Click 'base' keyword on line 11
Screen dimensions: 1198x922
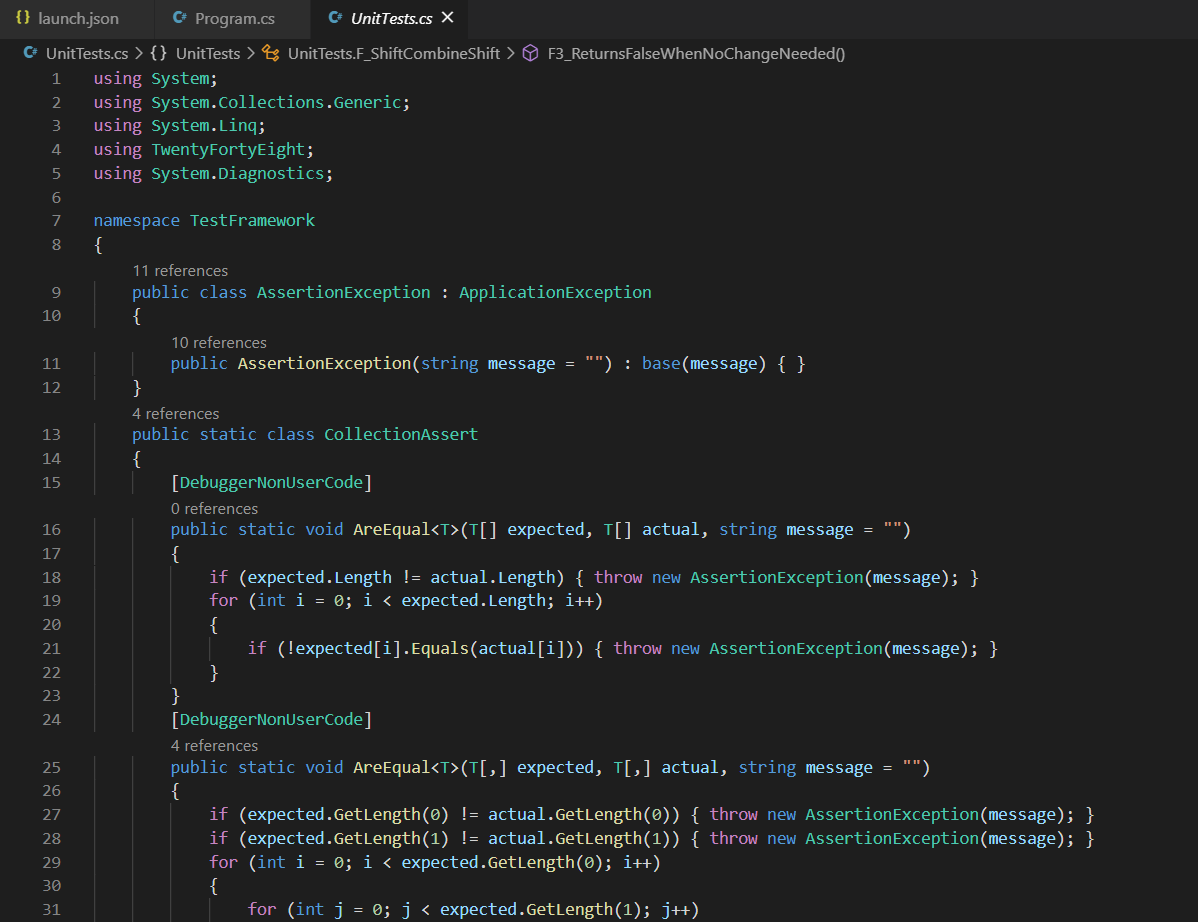pyautogui.click(x=661, y=364)
